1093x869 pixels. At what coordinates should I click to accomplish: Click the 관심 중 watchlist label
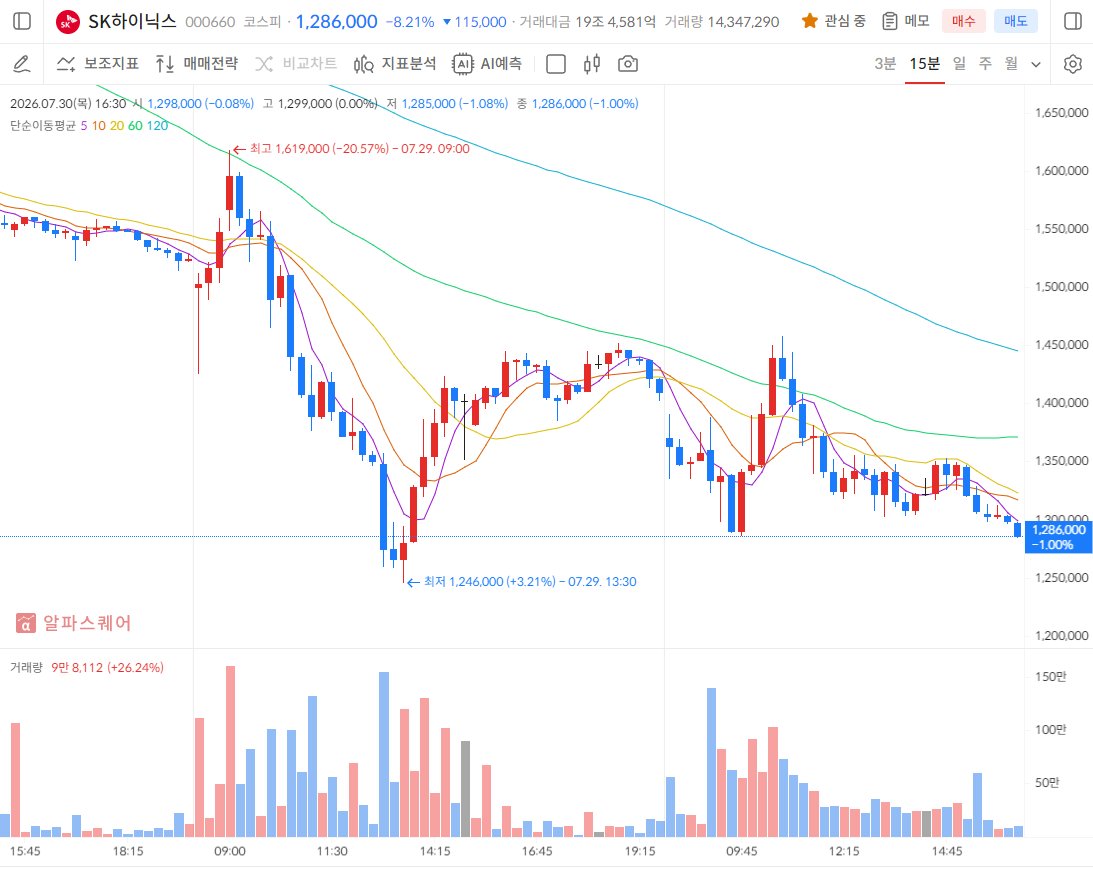[845, 21]
